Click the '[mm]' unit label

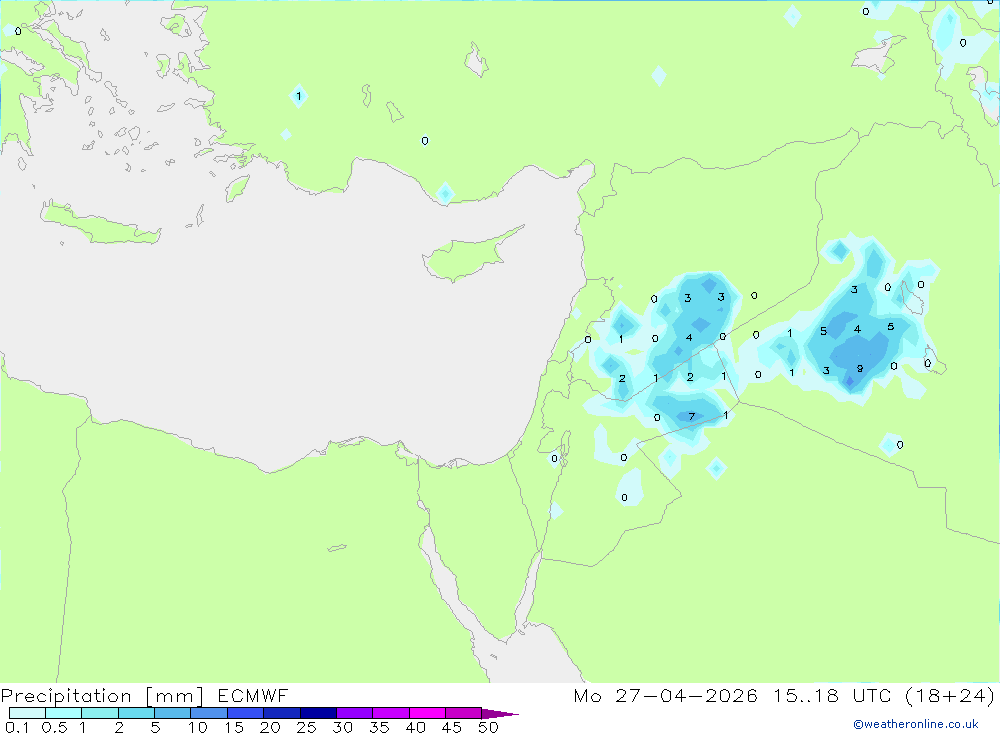click(175, 696)
